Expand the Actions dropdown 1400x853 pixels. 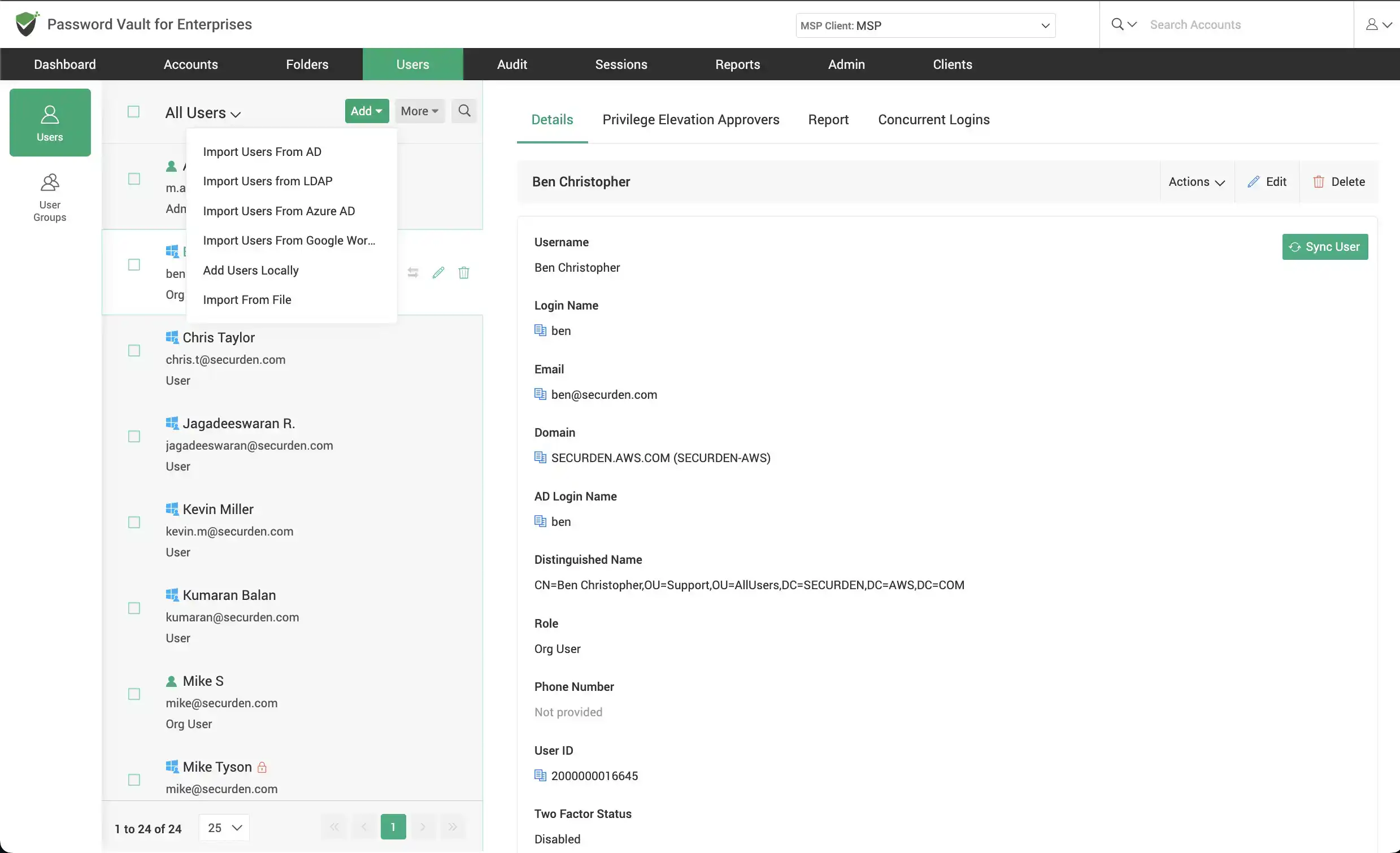point(1197,181)
